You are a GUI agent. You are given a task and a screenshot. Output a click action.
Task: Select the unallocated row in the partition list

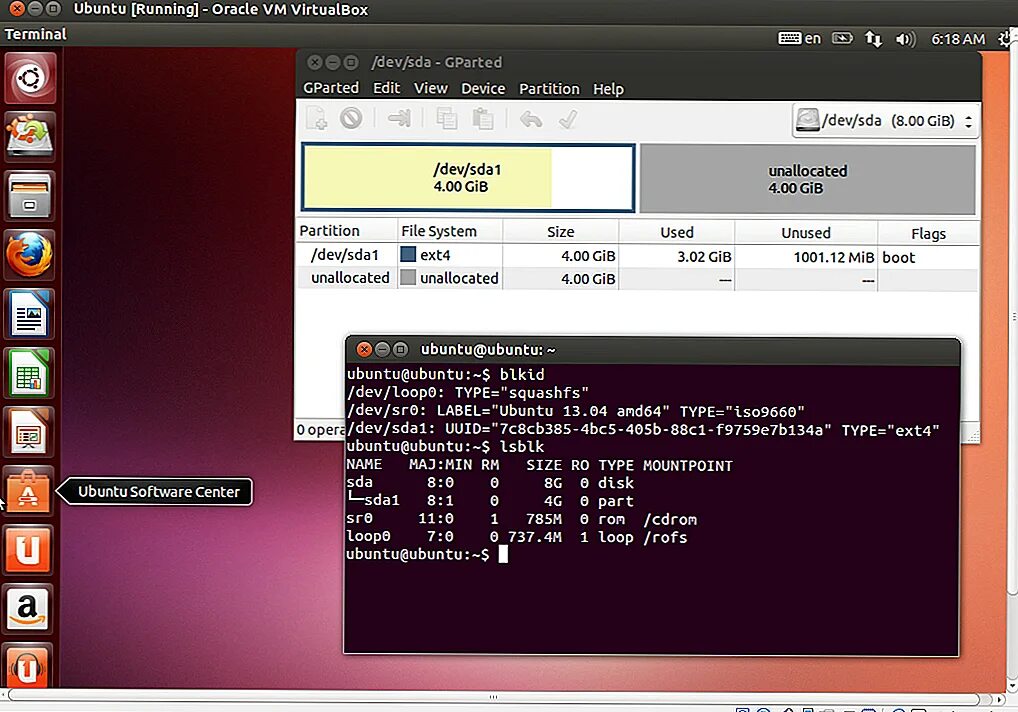click(638, 278)
